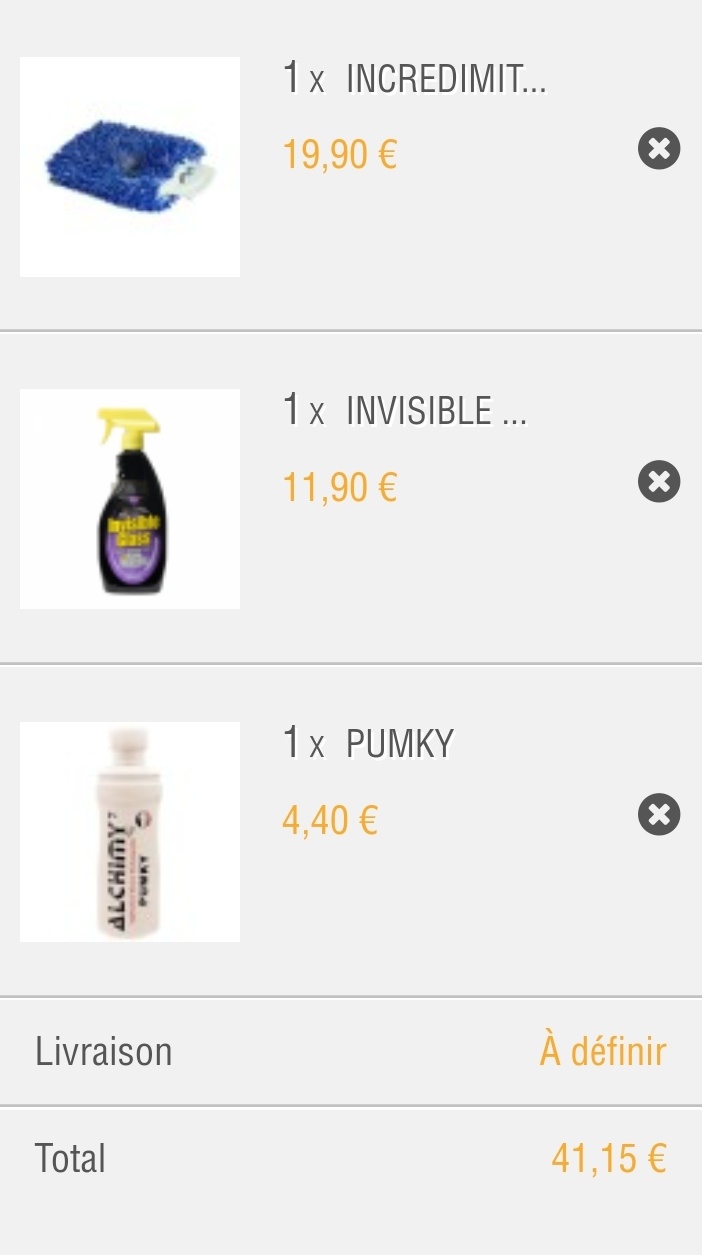The height and width of the screenshot is (1255, 702).
Task: Tap the 4,40 € price
Action: coord(330,821)
